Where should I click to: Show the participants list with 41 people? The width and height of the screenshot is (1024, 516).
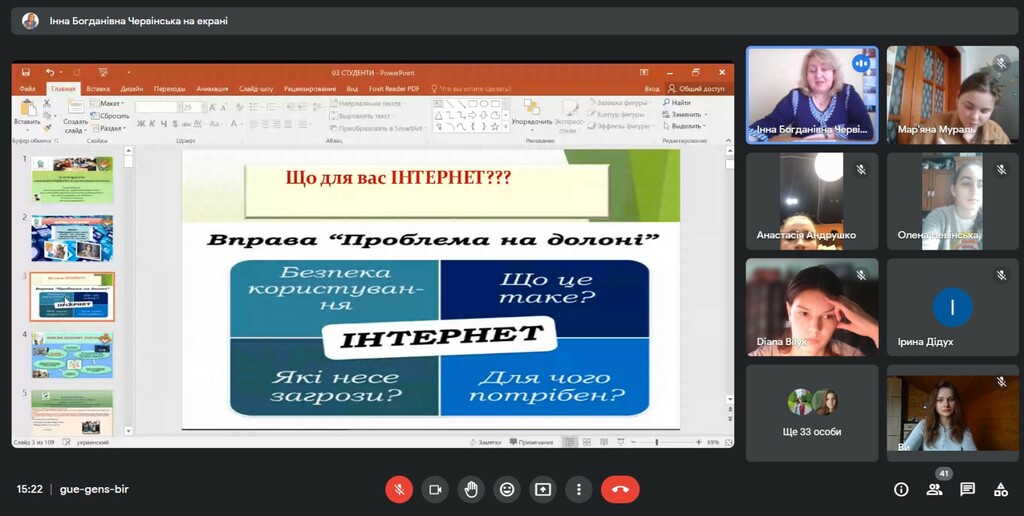(x=934, y=489)
